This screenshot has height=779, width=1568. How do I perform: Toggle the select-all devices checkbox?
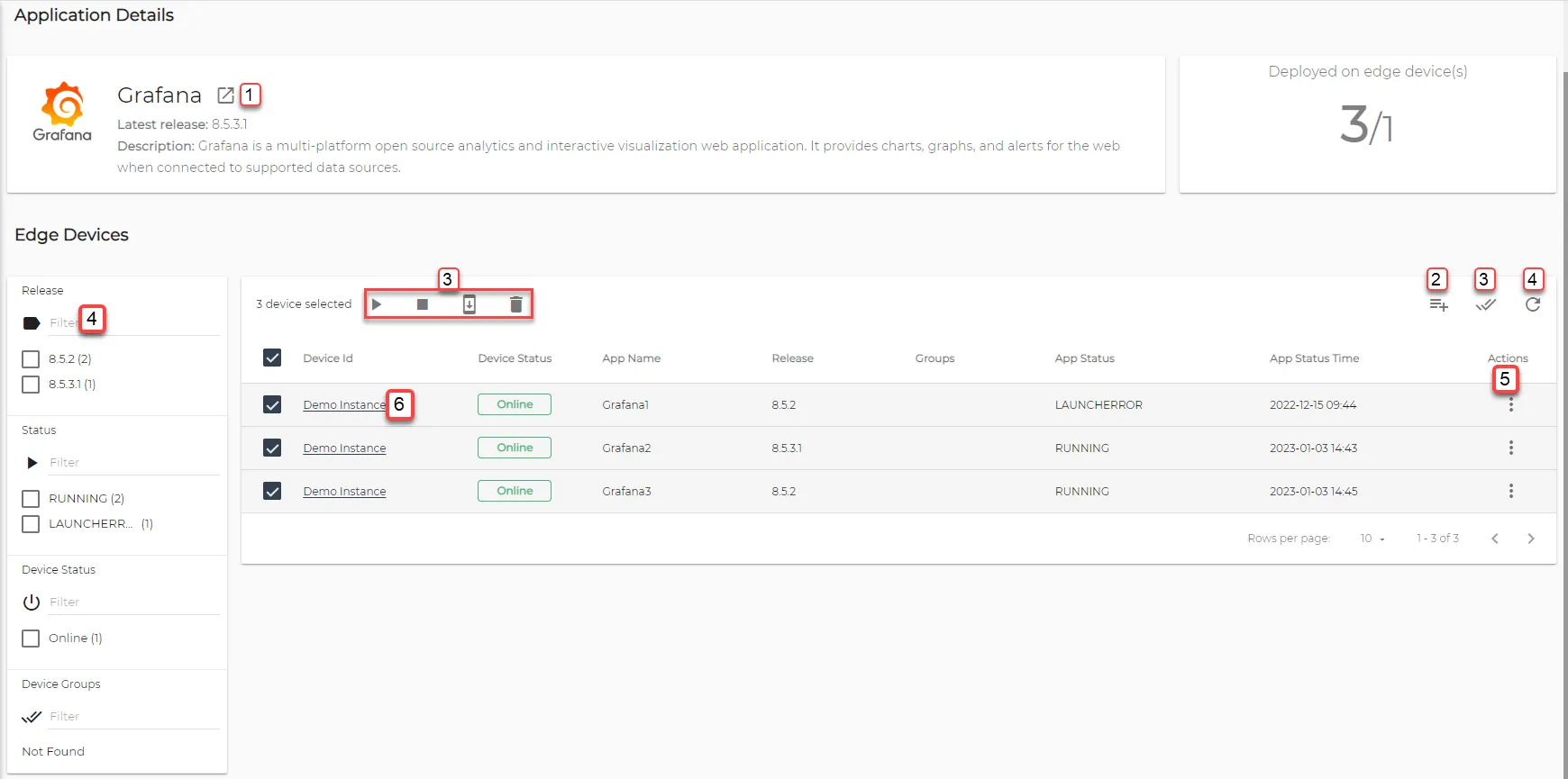tap(272, 358)
